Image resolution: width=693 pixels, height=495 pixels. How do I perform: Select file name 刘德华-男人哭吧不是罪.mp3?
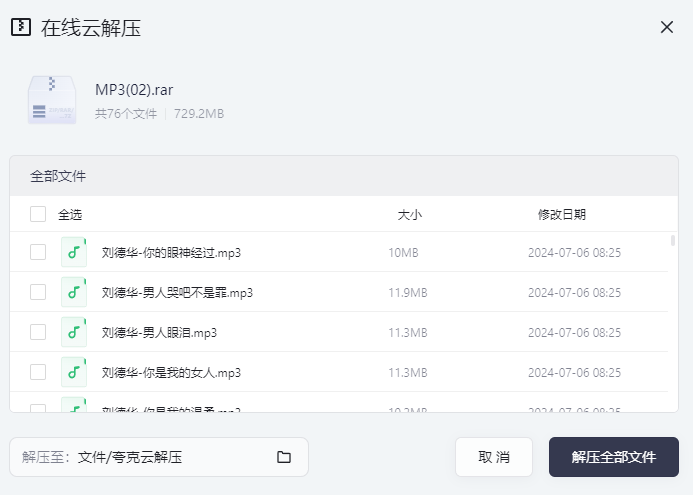(x=177, y=293)
